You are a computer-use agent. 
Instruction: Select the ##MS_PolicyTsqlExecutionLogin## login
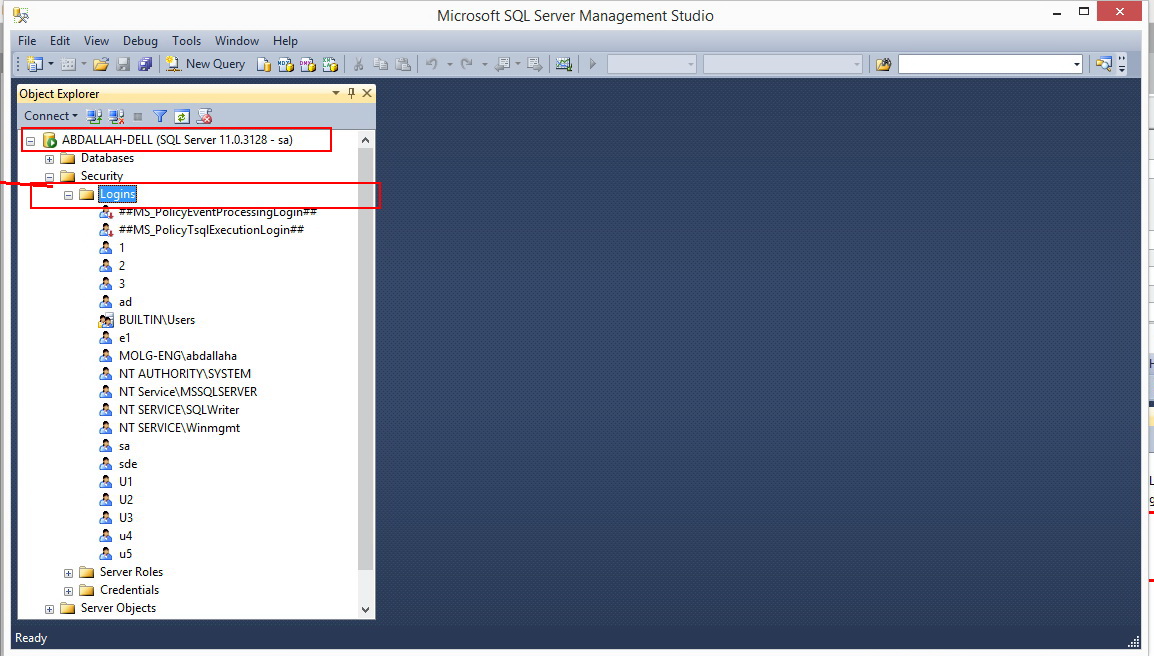click(x=211, y=230)
